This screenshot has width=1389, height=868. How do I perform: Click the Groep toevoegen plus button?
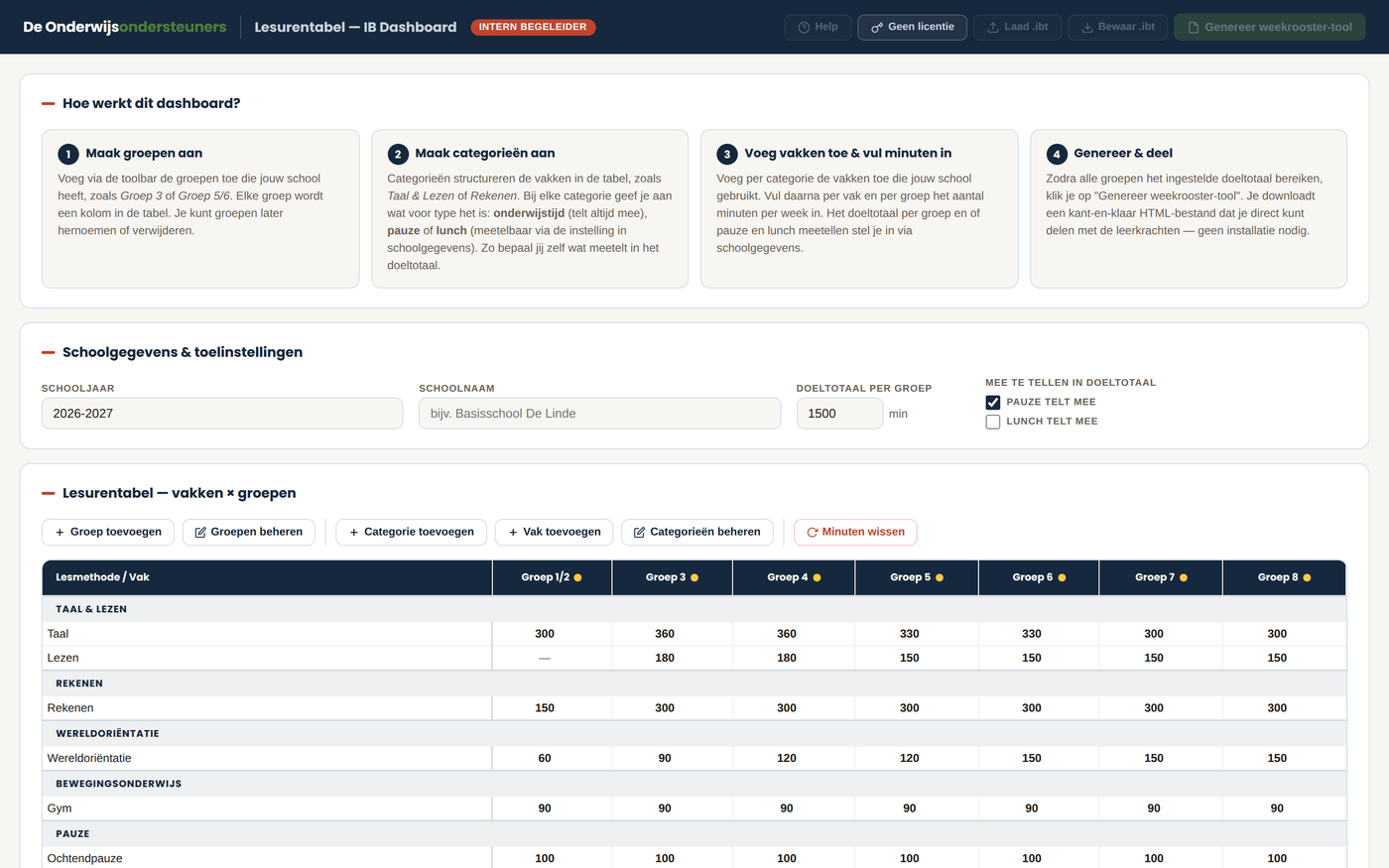(x=108, y=532)
